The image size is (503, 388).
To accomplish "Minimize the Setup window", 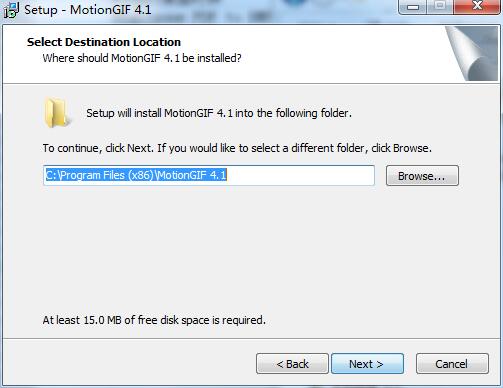I will point(413,7).
